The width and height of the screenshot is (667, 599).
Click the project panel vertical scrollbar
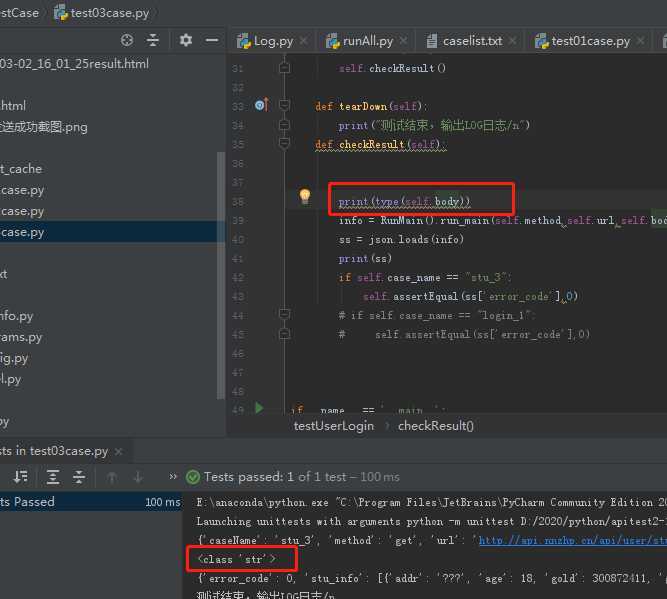pos(220,276)
